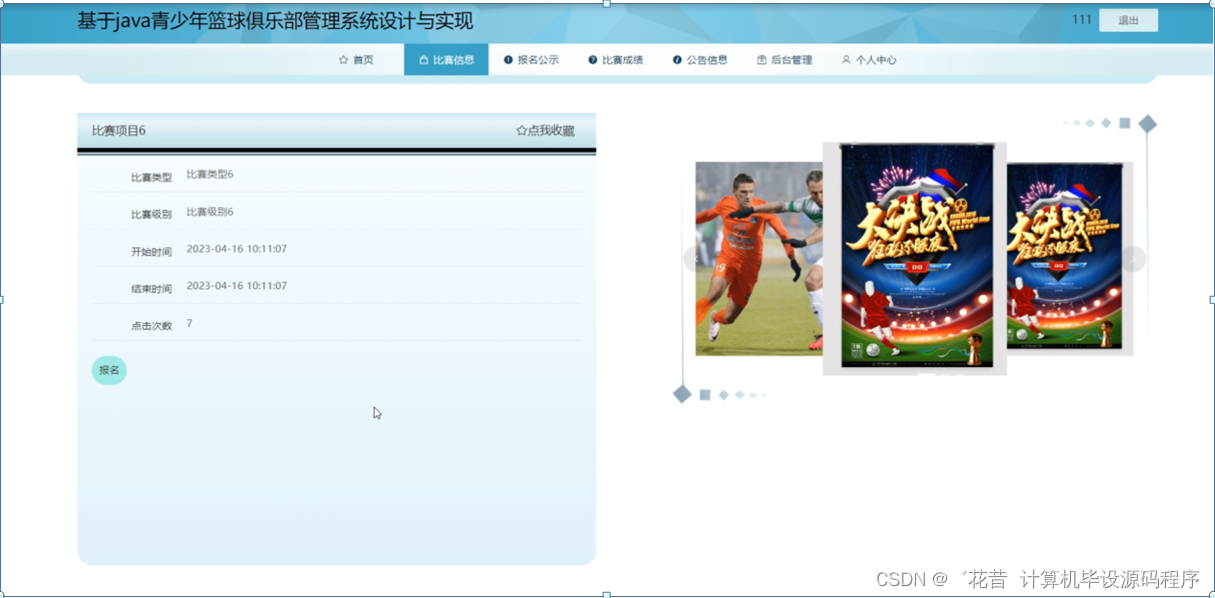
Task: Click the 点击次数 value 7
Action: click(190, 324)
